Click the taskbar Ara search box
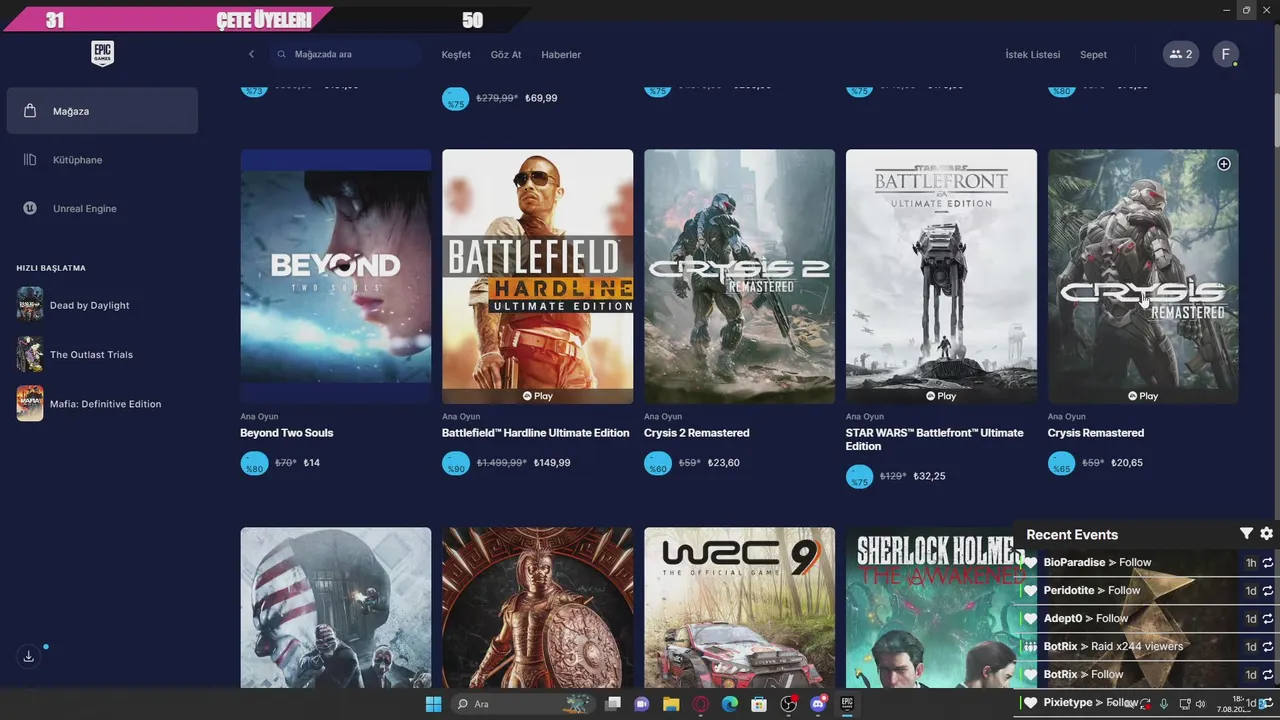Screen dimensions: 1280x720 click(523, 704)
